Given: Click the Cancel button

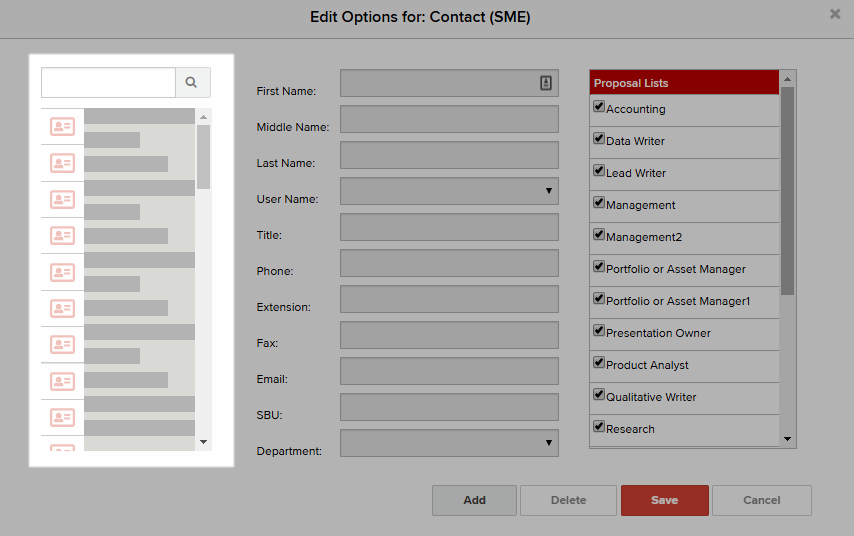Looking at the screenshot, I should click(x=762, y=500).
